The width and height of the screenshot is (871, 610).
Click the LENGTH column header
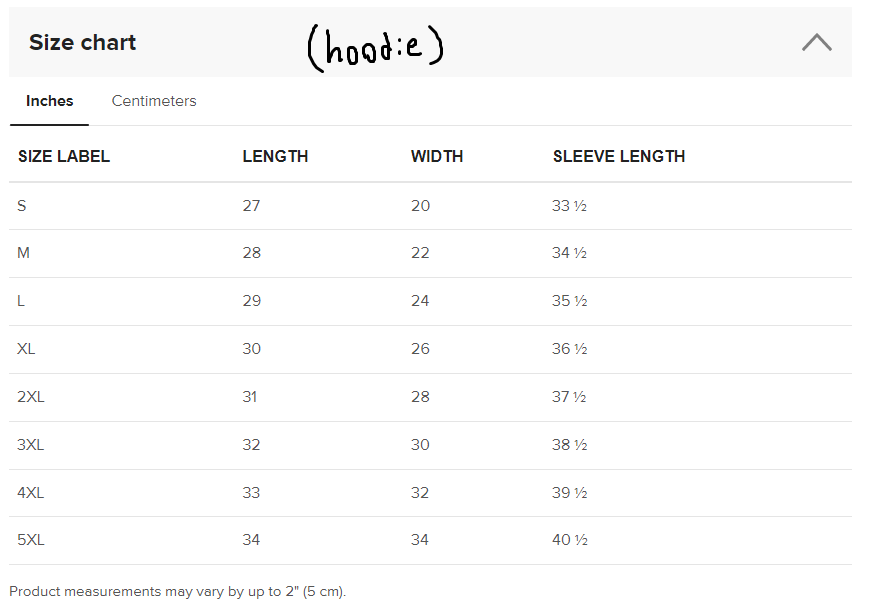tap(275, 156)
